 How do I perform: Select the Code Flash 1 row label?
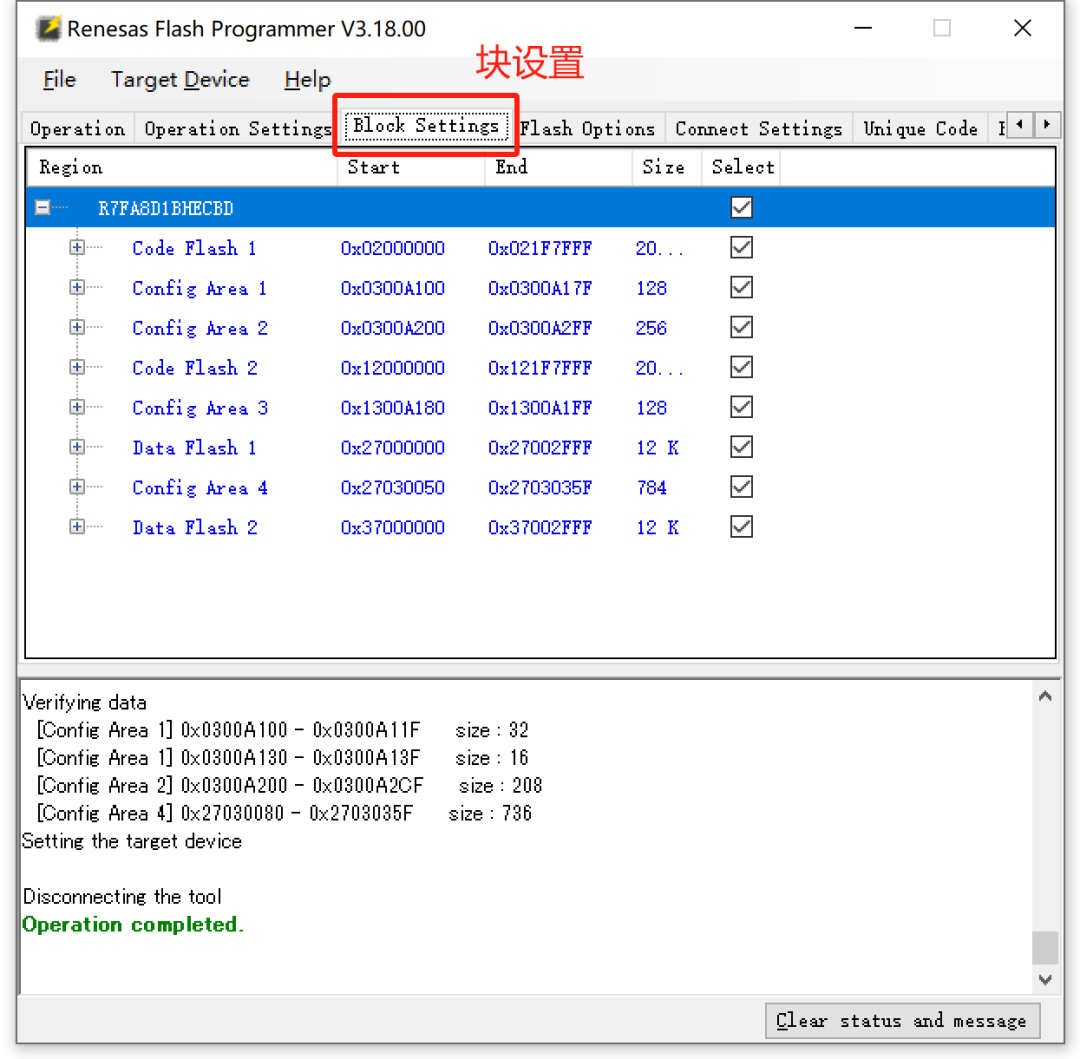pos(194,248)
